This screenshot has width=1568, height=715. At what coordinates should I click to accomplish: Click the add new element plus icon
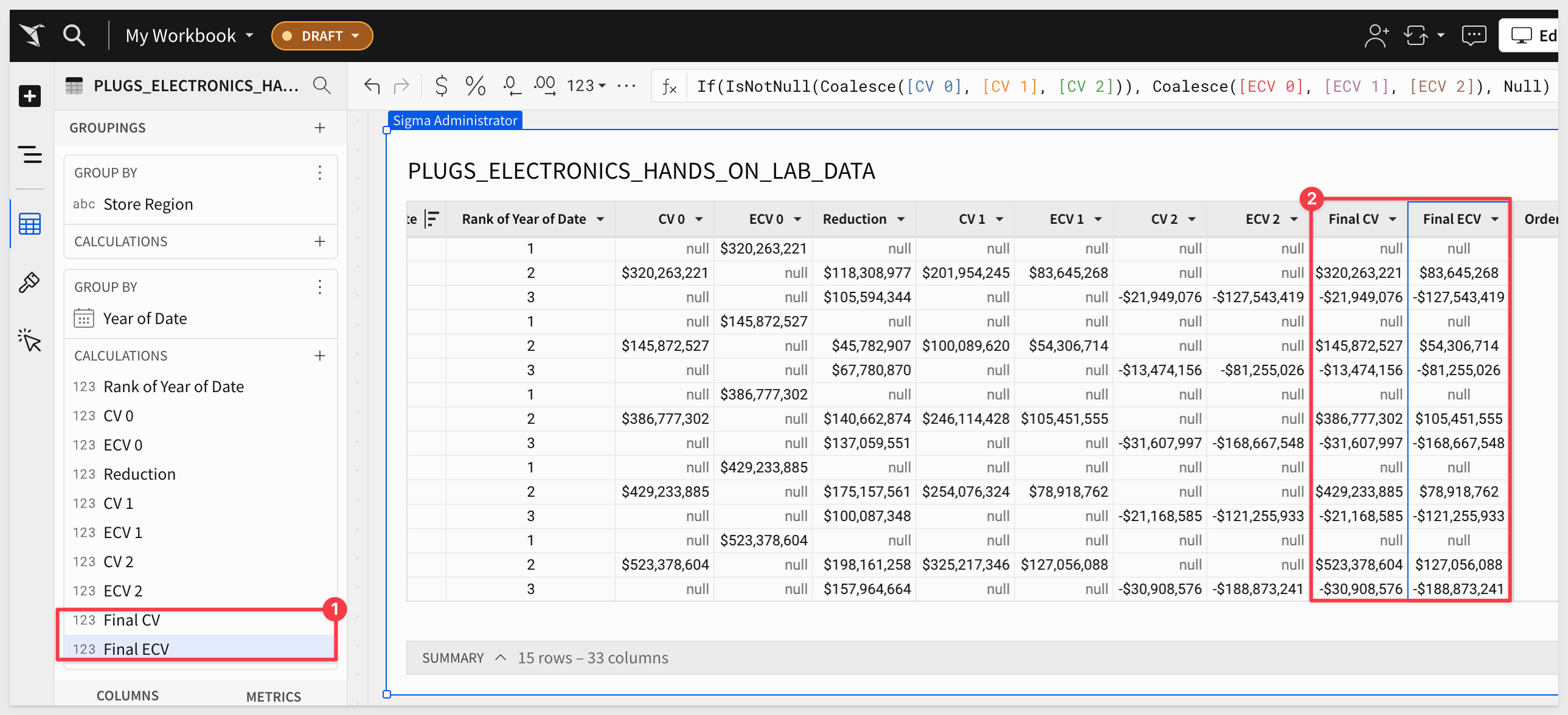tap(29, 96)
